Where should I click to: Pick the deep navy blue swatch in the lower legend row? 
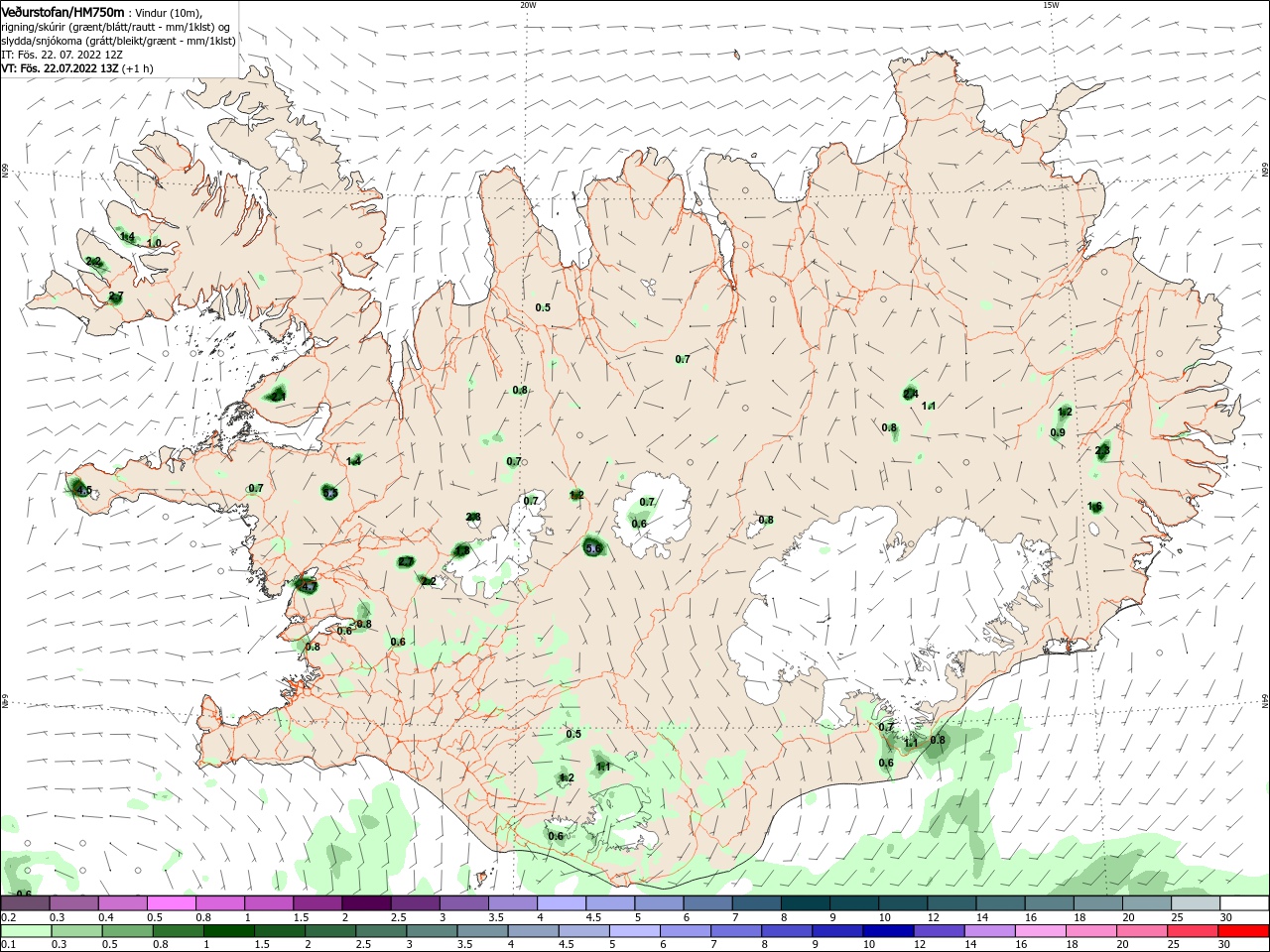888,931
